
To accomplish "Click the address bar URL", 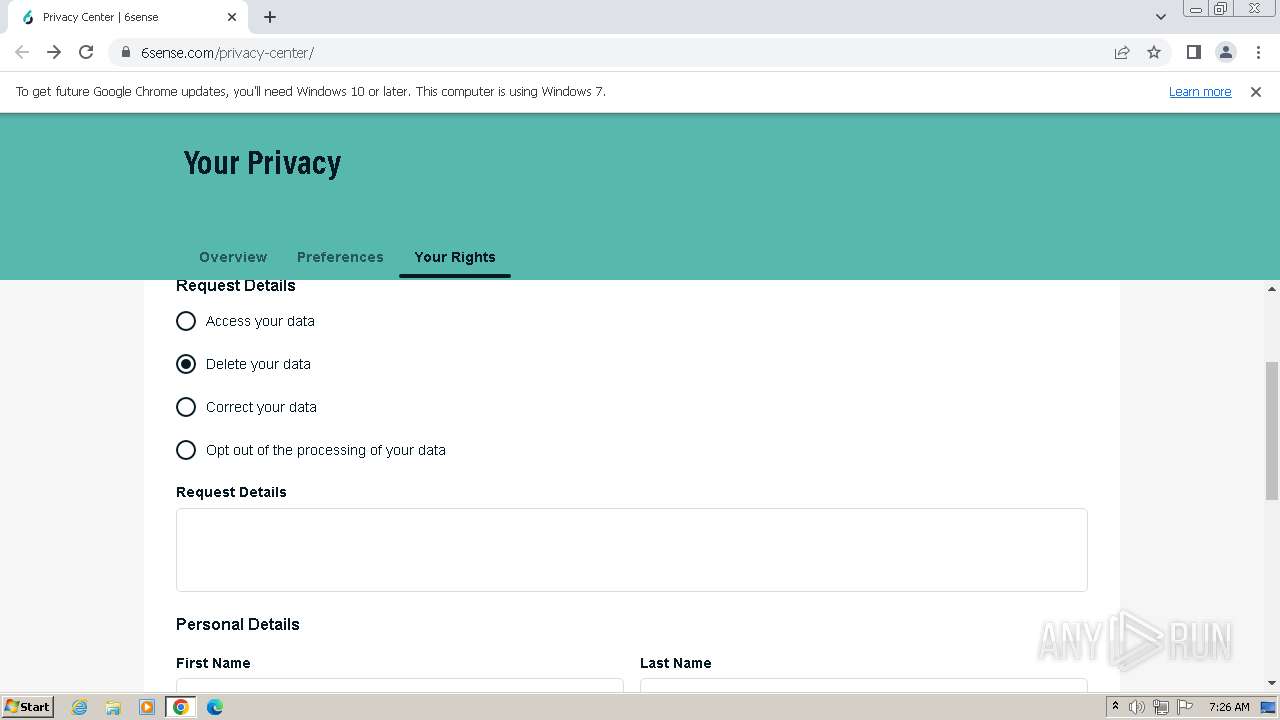I will 228,52.
